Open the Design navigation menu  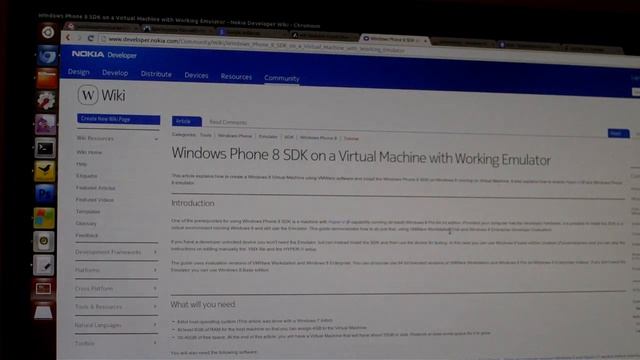click(x=79, y=72)
